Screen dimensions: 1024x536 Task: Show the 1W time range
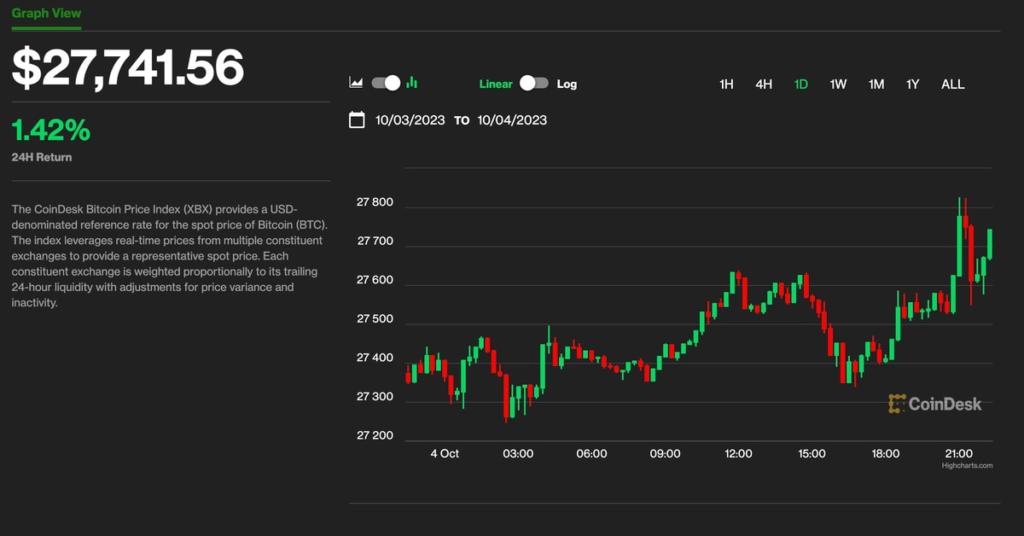click(x=838, y=84)
